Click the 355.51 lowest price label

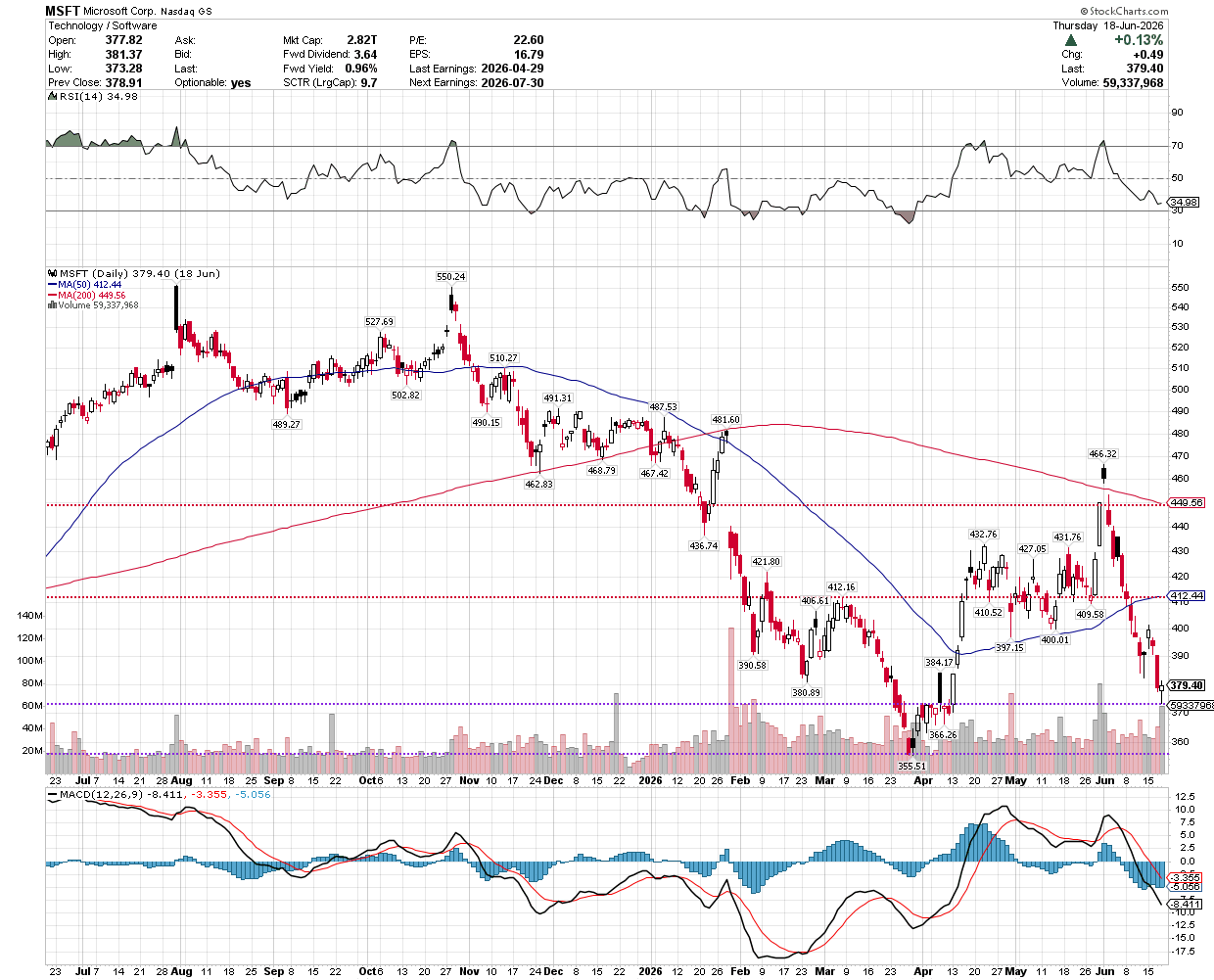coord(911,767)
